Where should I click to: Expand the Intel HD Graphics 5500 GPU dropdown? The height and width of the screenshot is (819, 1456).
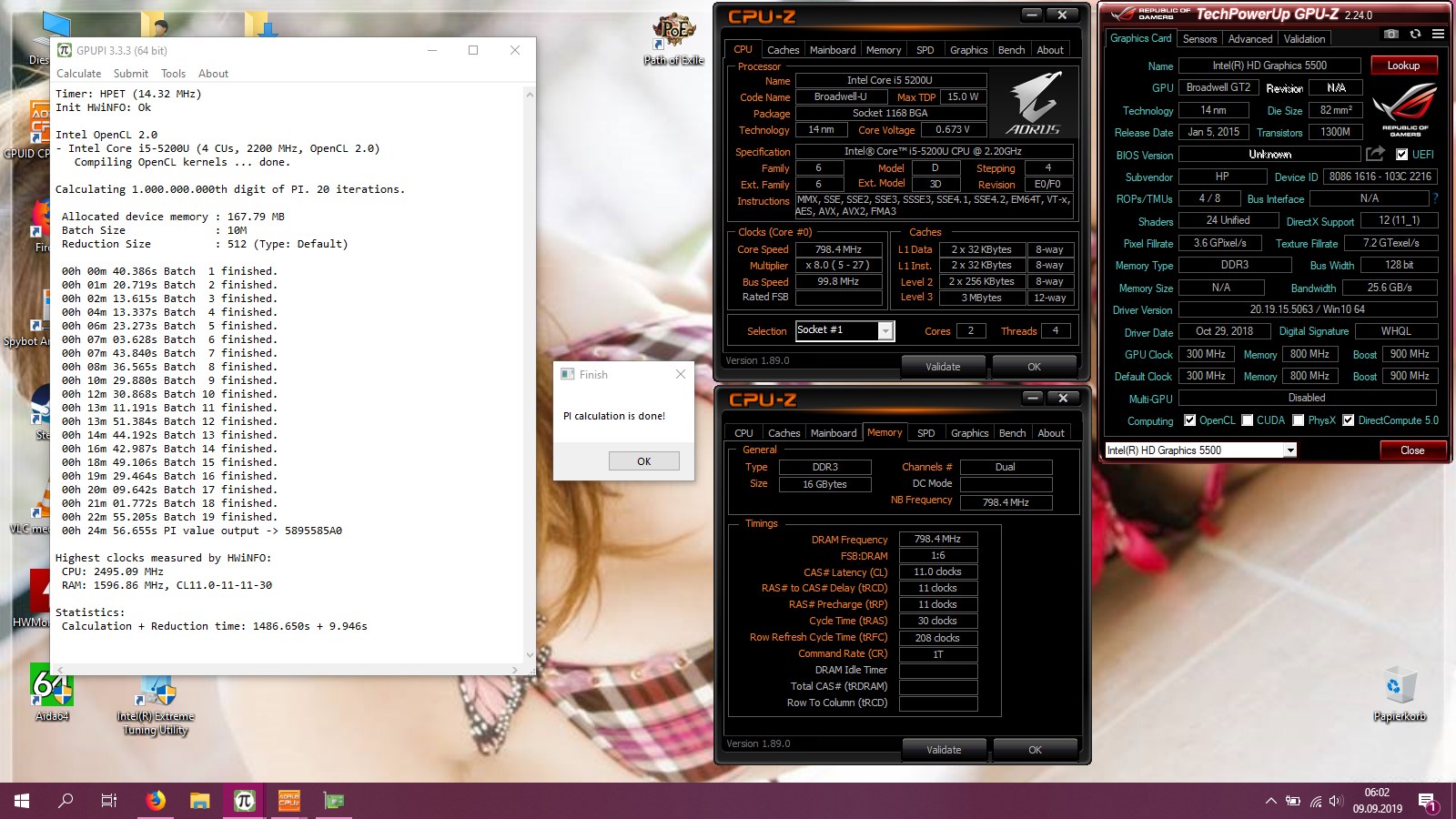1289,450
